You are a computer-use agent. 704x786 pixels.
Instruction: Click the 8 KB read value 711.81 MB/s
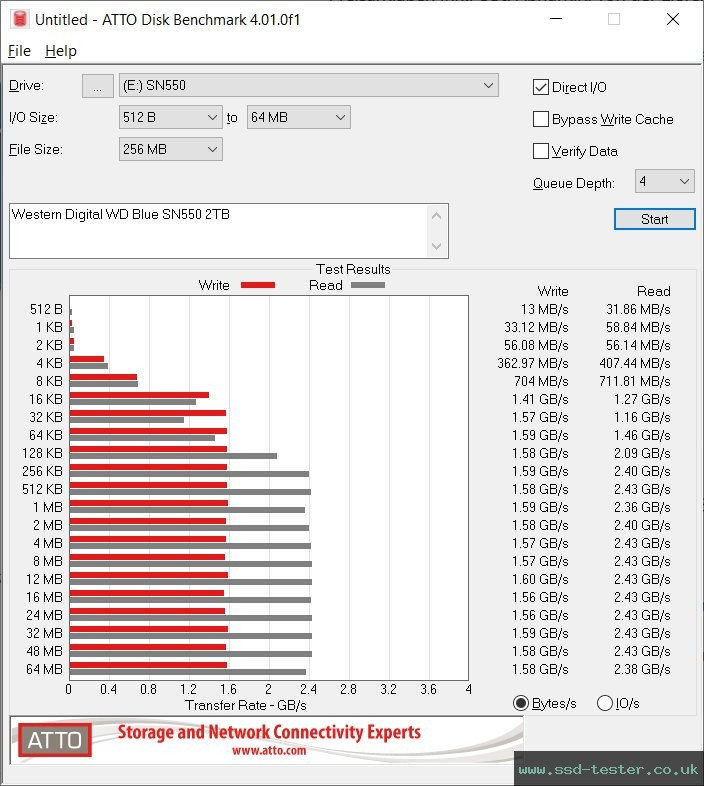click(635, 381)
